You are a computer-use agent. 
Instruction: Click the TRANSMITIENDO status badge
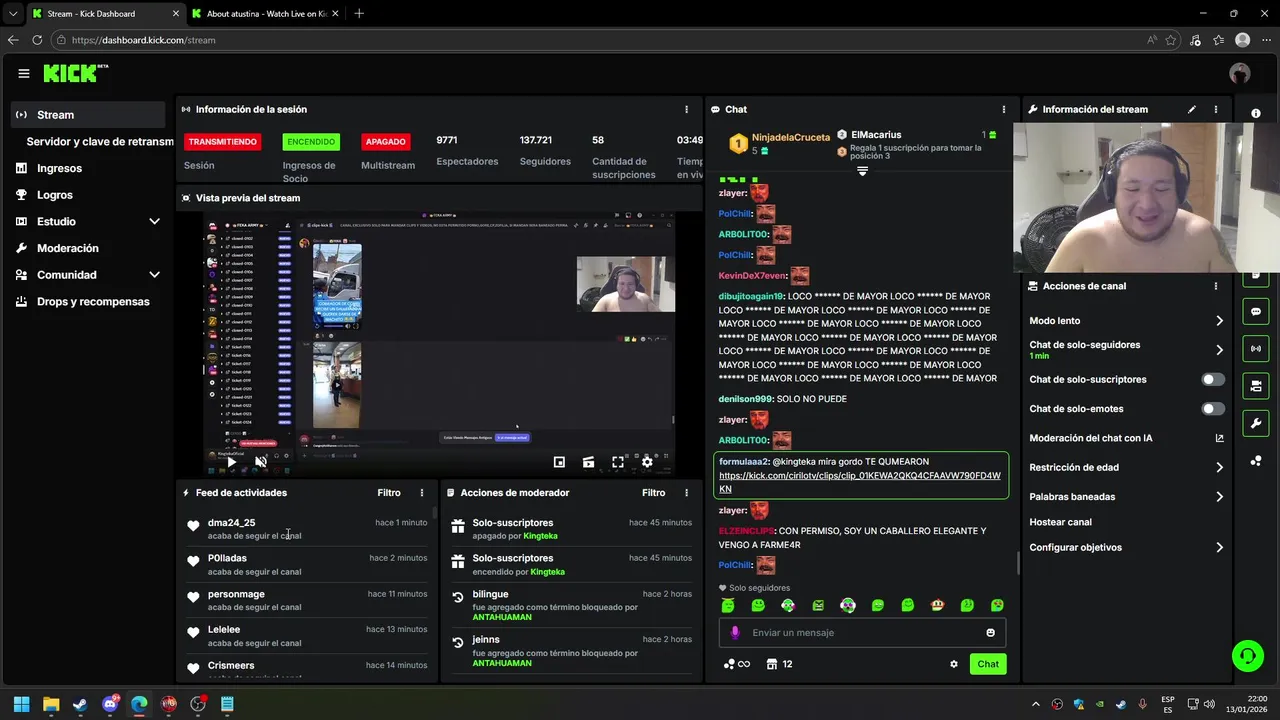pos(223,142)
